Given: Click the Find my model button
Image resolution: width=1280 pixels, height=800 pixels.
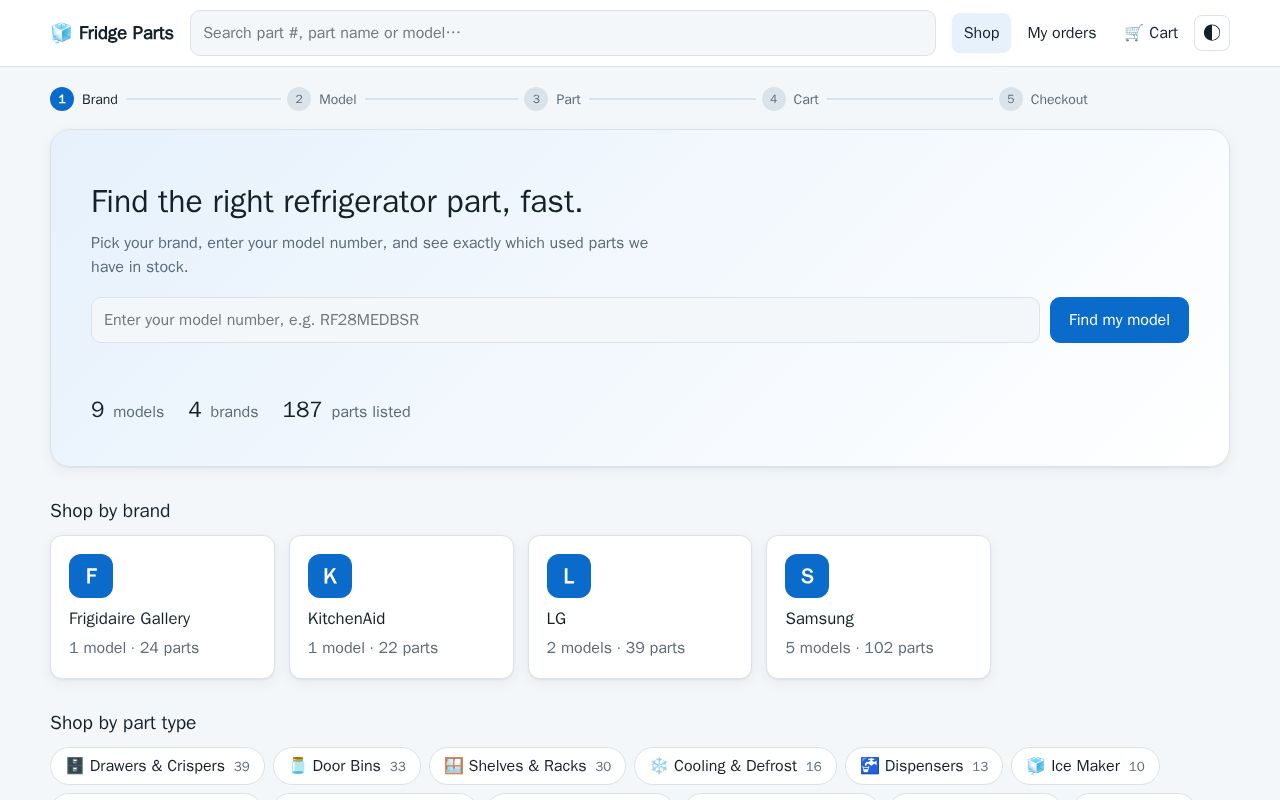Looking at the screenshot, I should (x=1119, y=320).
